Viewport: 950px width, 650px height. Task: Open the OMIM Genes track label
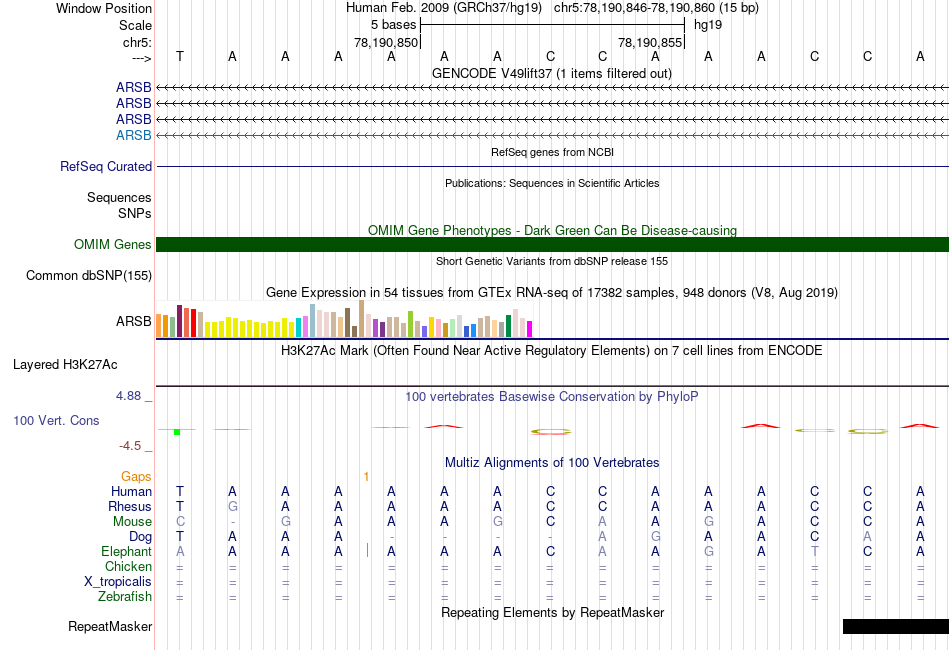pos(113,244)
